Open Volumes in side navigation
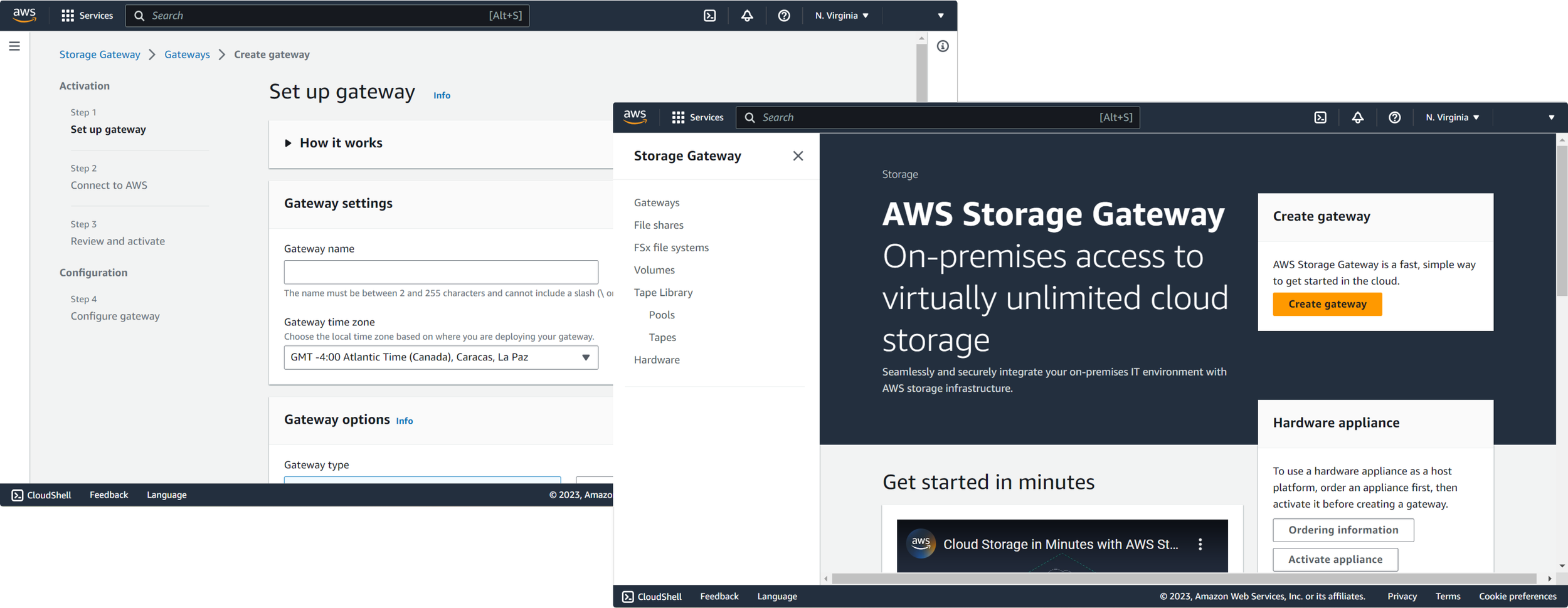The image size is (1568, 608). [x=654, y=270]
